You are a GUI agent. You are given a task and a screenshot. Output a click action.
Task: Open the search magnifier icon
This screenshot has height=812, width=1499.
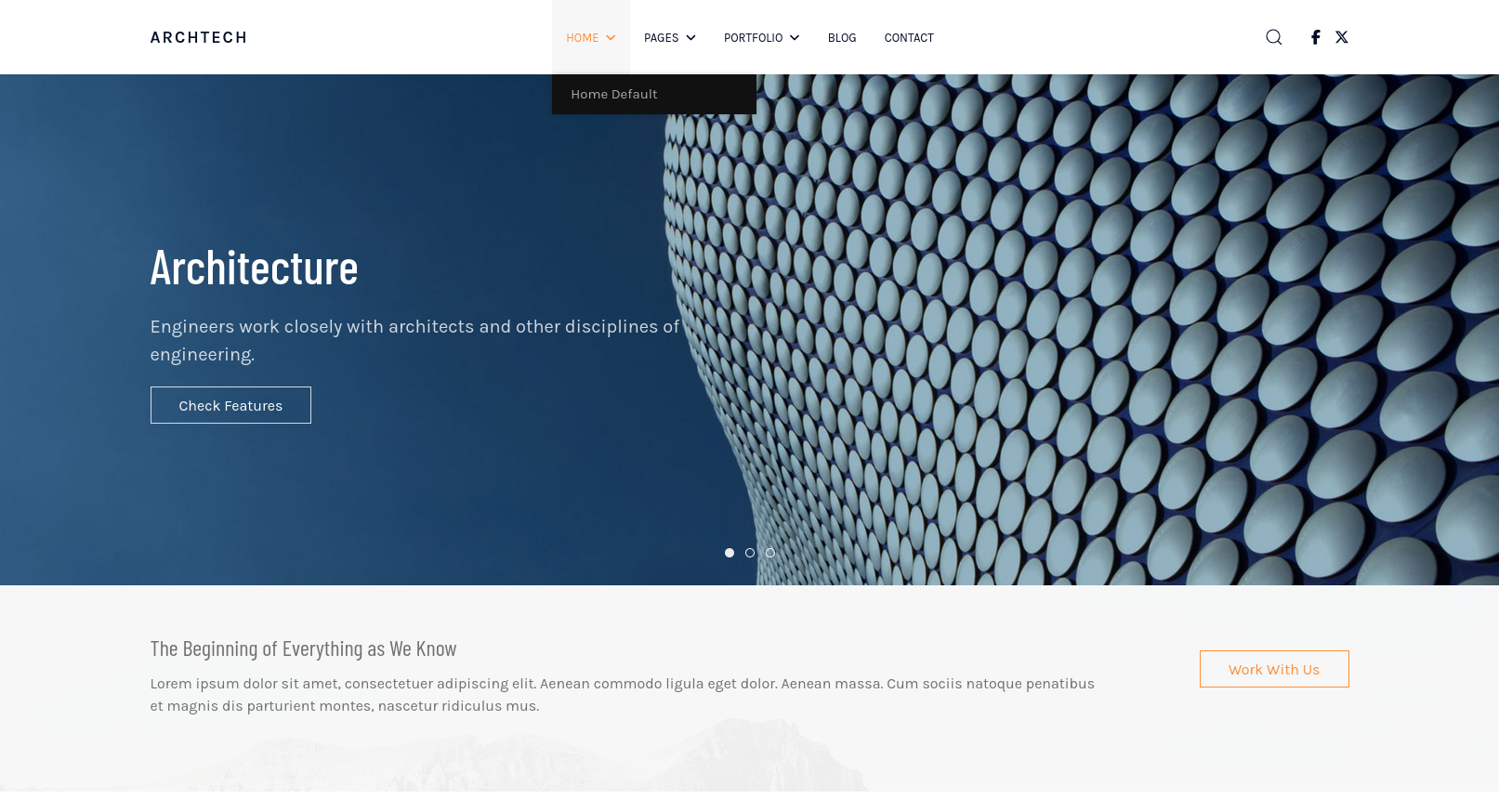[1273, 37]
